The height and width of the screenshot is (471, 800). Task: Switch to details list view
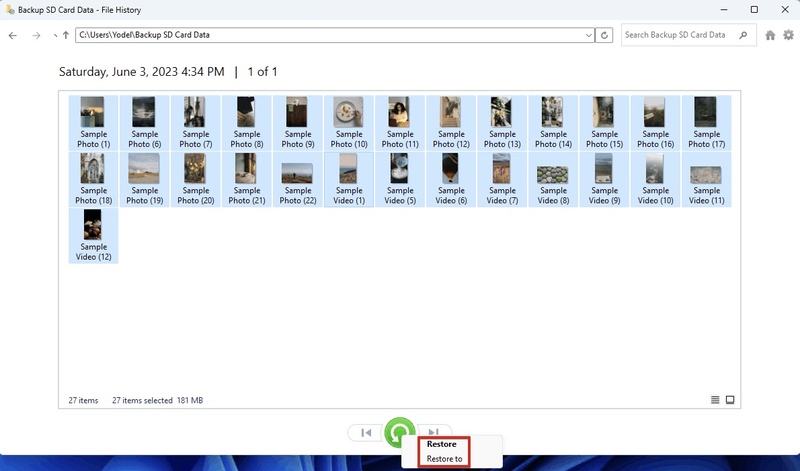tap(715, 400)
